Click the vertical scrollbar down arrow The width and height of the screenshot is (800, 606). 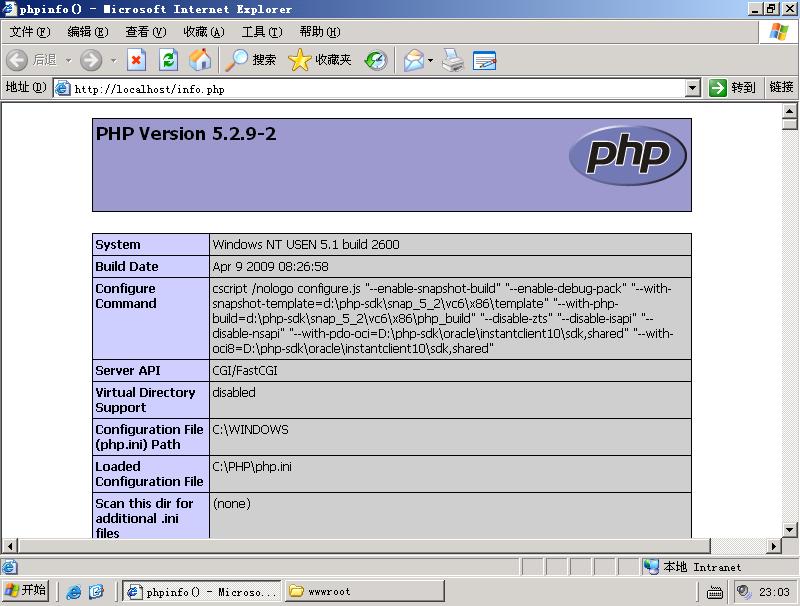[x=789, y=530]
